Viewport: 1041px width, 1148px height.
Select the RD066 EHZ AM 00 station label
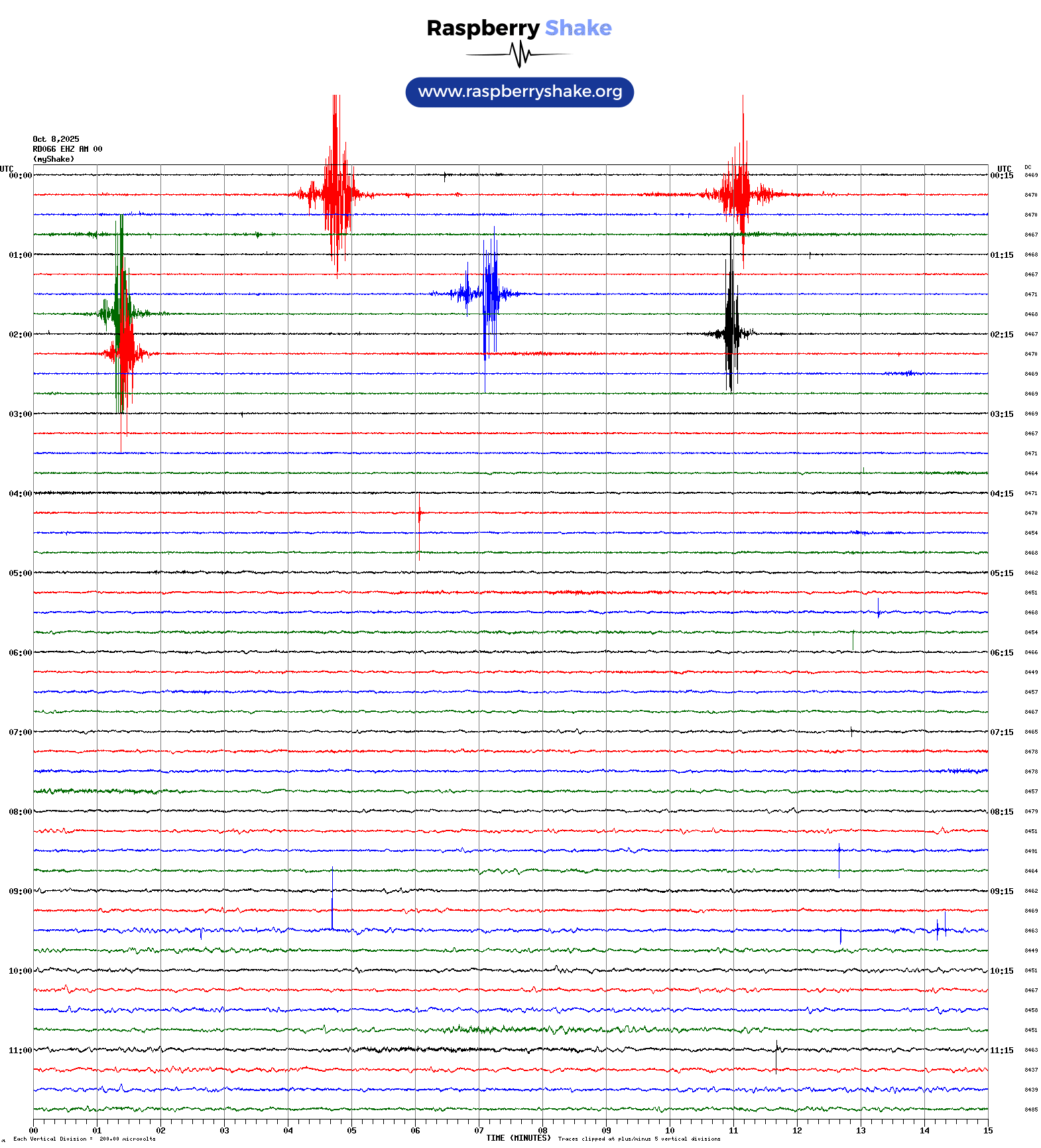pyautogui.click(x=67, y=149)
